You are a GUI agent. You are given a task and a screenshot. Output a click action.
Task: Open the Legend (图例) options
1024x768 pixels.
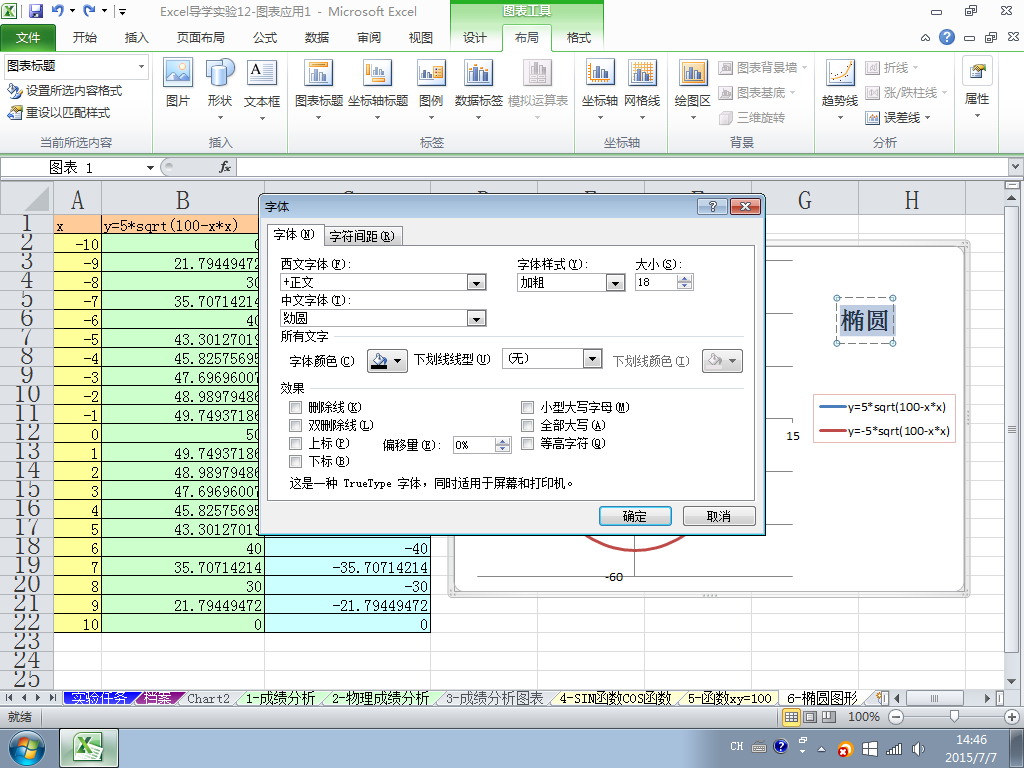coord(431,88)
